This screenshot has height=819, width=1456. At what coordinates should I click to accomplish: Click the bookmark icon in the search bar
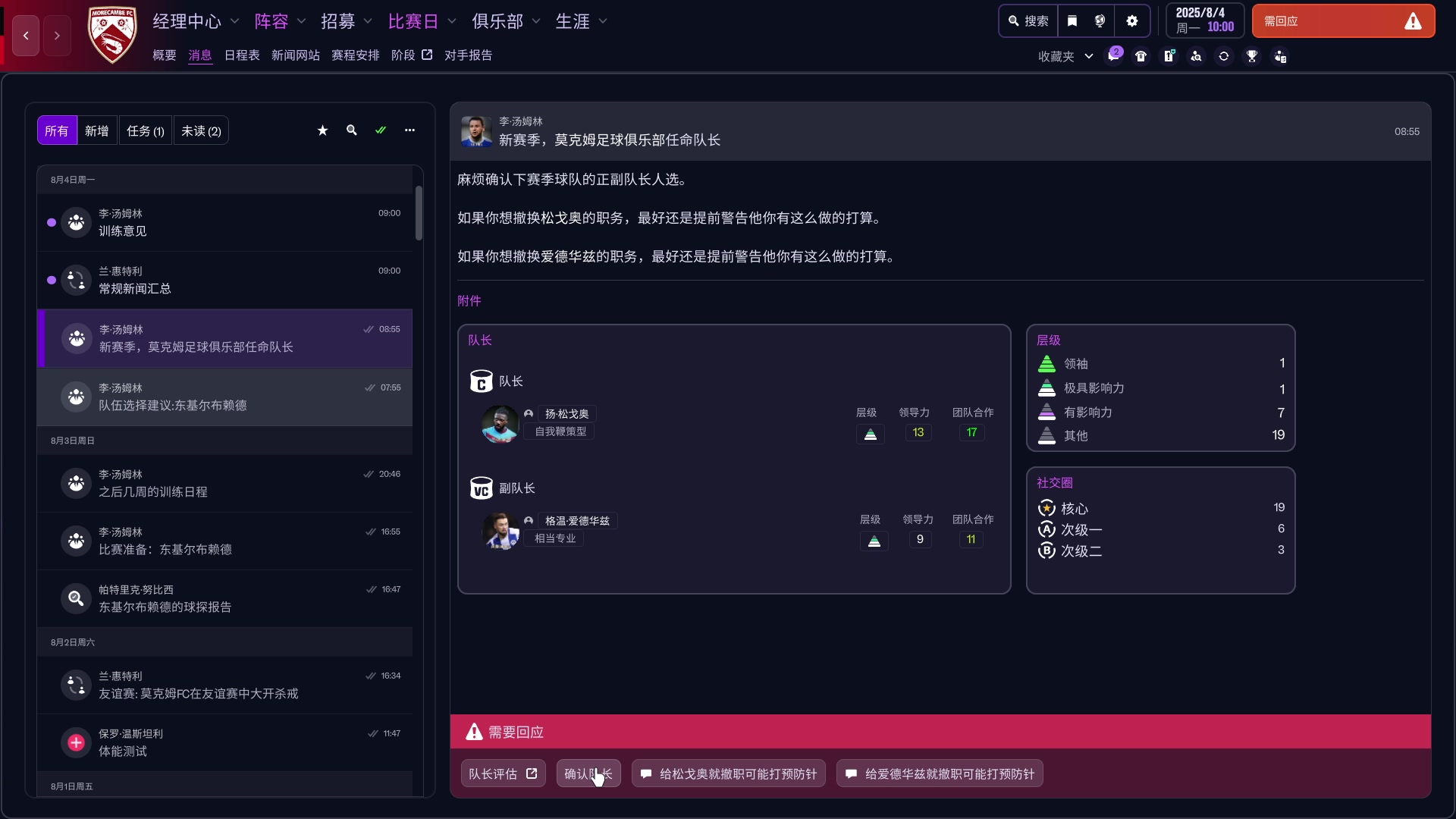(1072, 20)
